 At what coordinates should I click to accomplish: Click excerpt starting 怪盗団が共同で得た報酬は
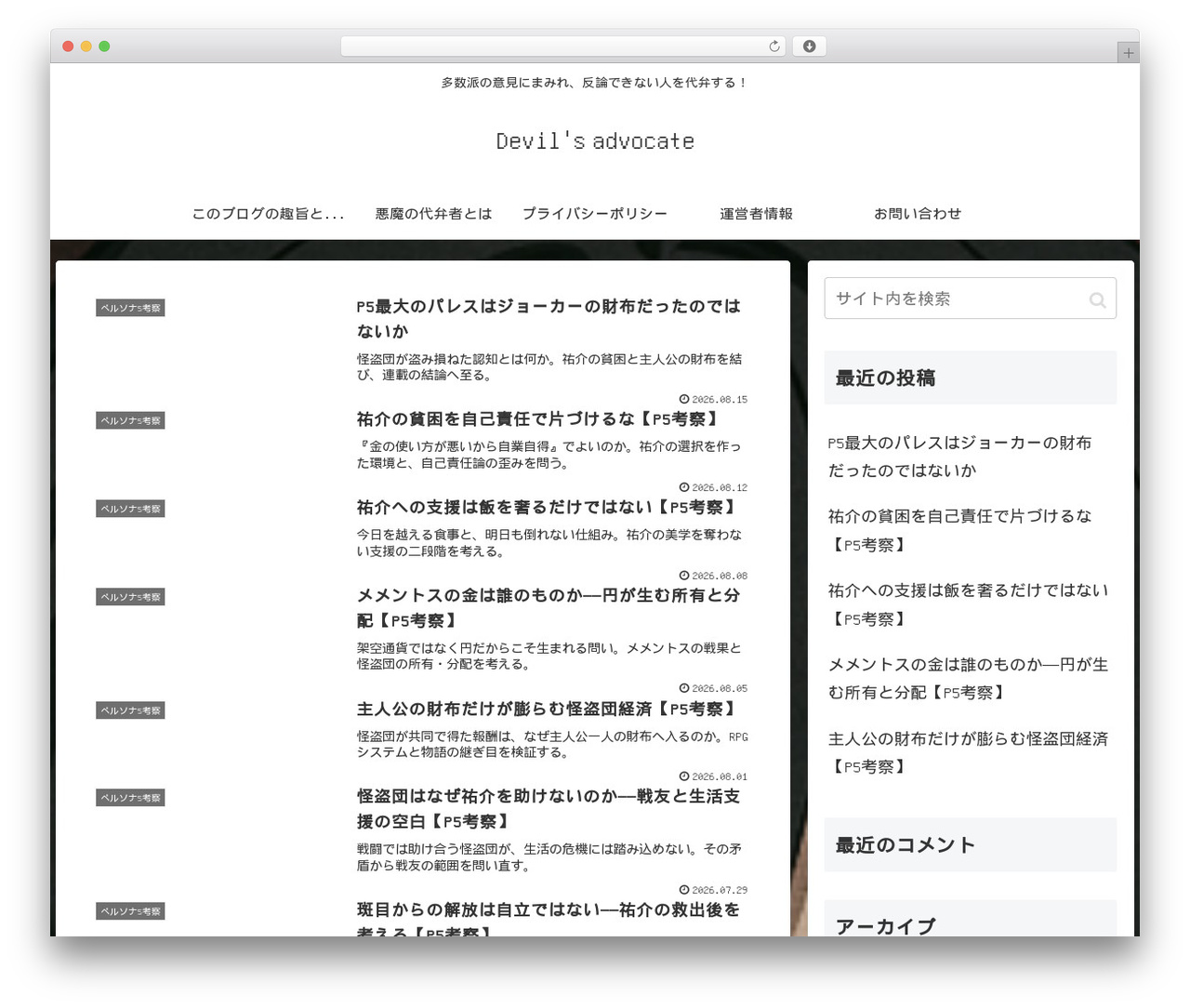pos(552,745)
